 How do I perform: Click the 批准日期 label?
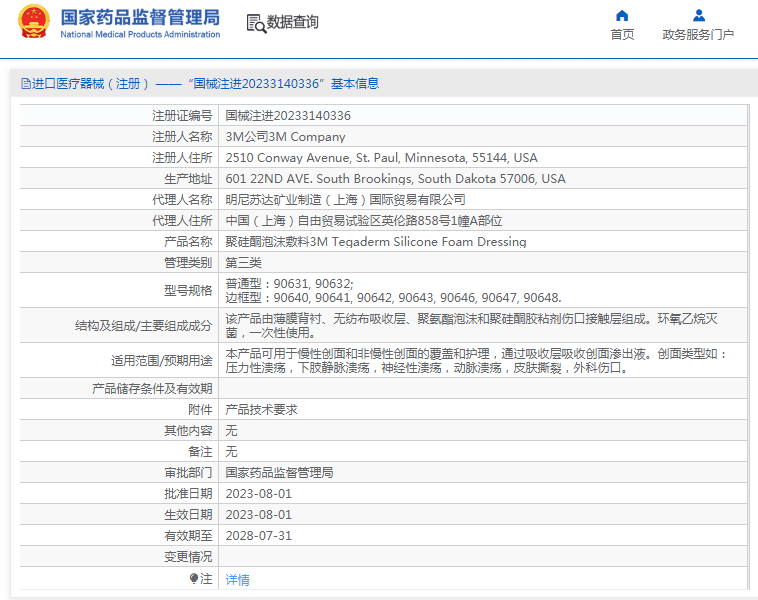[x=188, y=494]
